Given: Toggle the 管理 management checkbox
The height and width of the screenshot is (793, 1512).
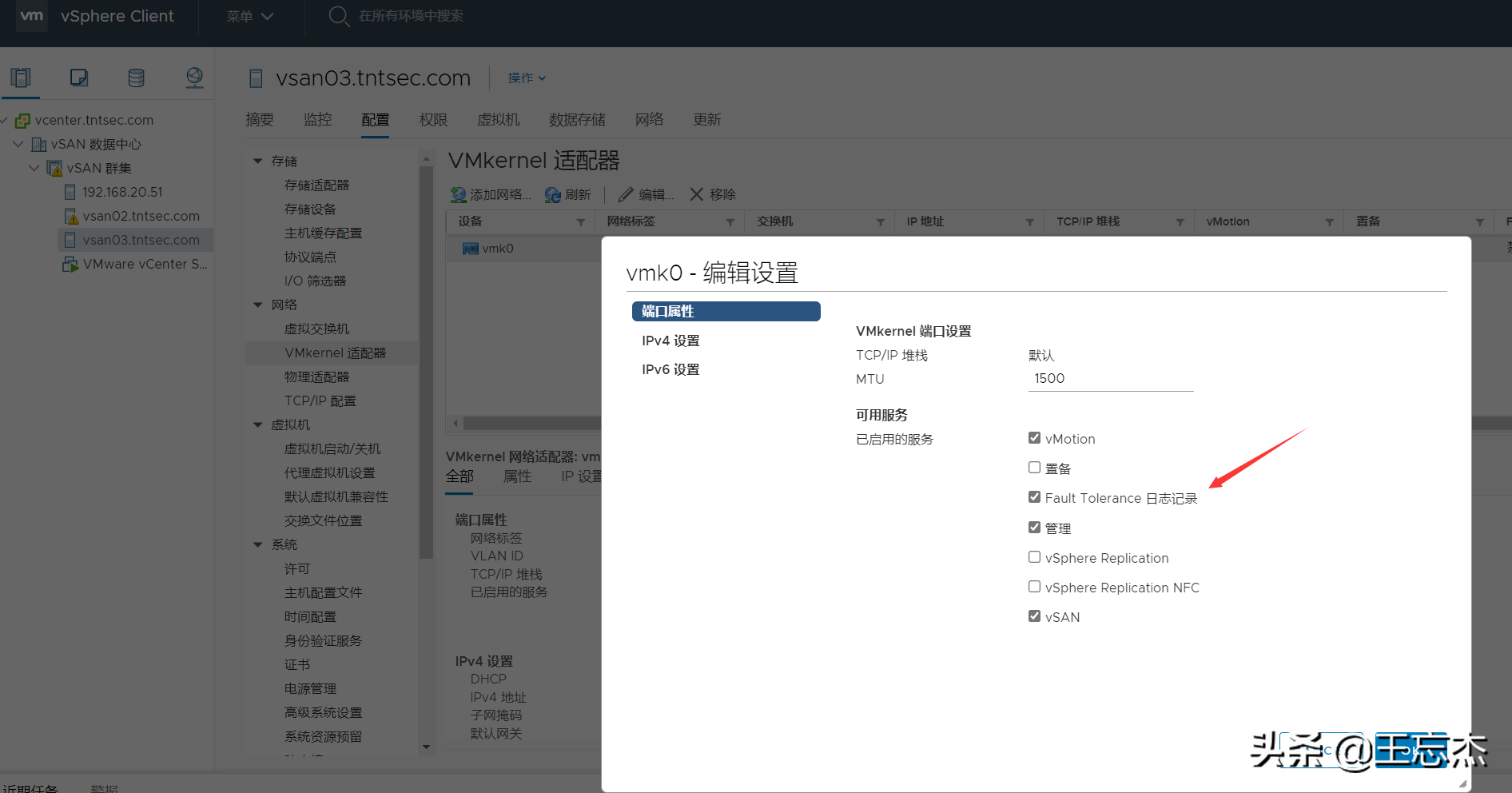Looking at the screenshot, I should point(1034,528).
